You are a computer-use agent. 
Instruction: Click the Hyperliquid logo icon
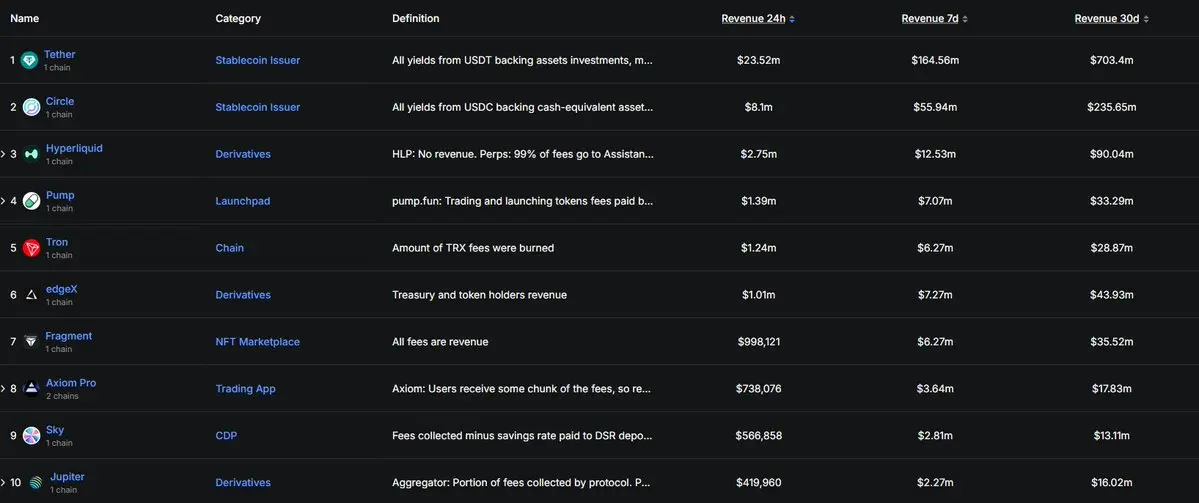tap(31, 154)
